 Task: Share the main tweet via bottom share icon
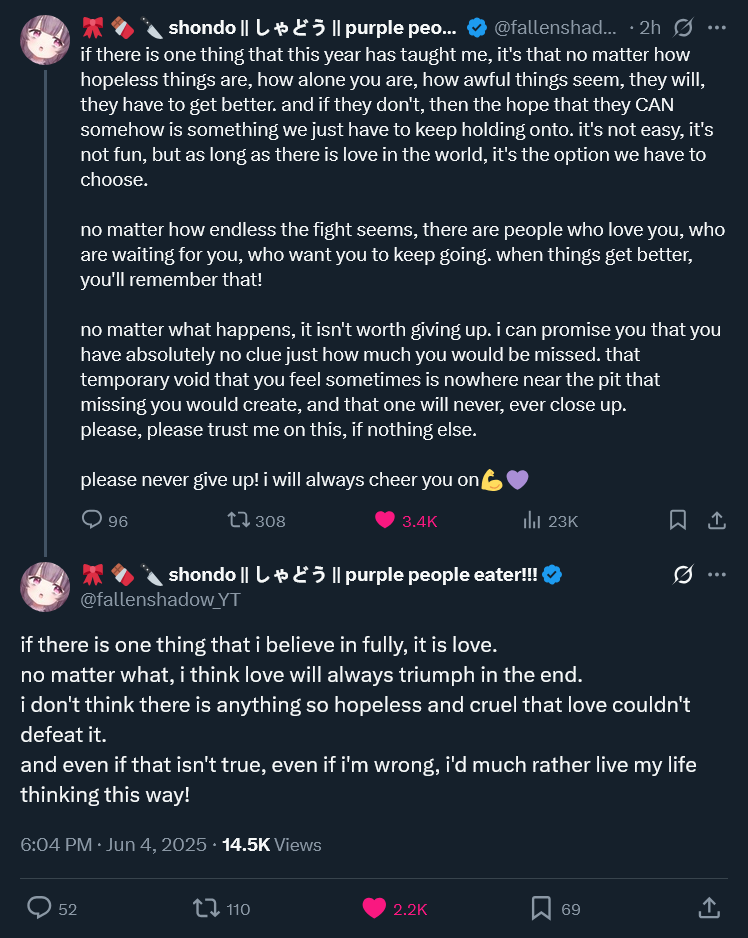[x=708, y=908]
